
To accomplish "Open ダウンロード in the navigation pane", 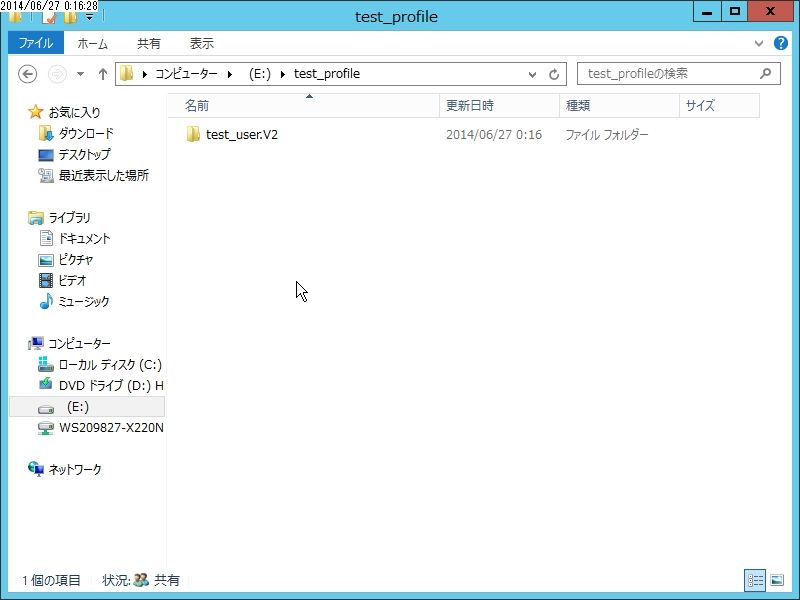I will 86,134.
